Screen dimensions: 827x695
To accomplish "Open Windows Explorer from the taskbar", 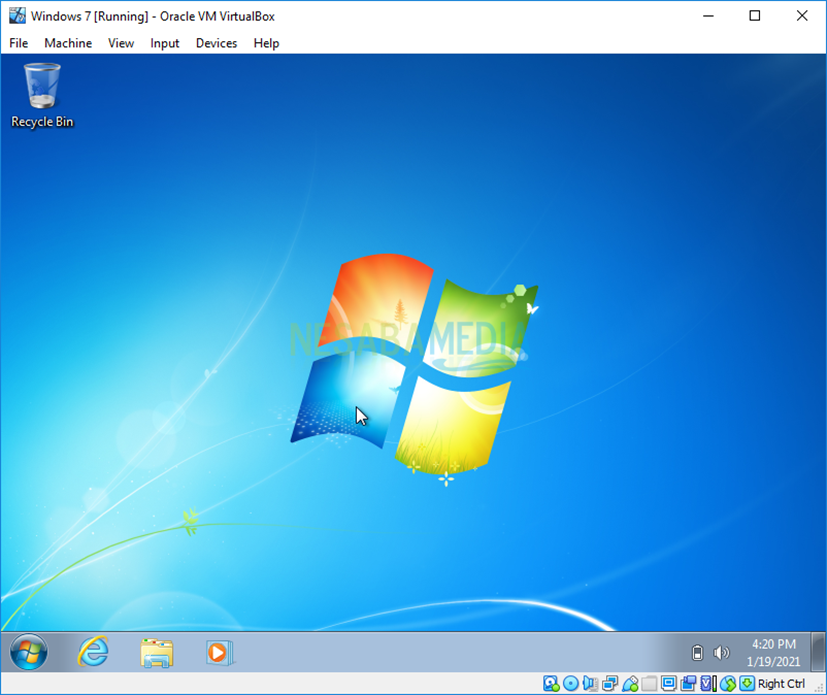I will [156, 653].
